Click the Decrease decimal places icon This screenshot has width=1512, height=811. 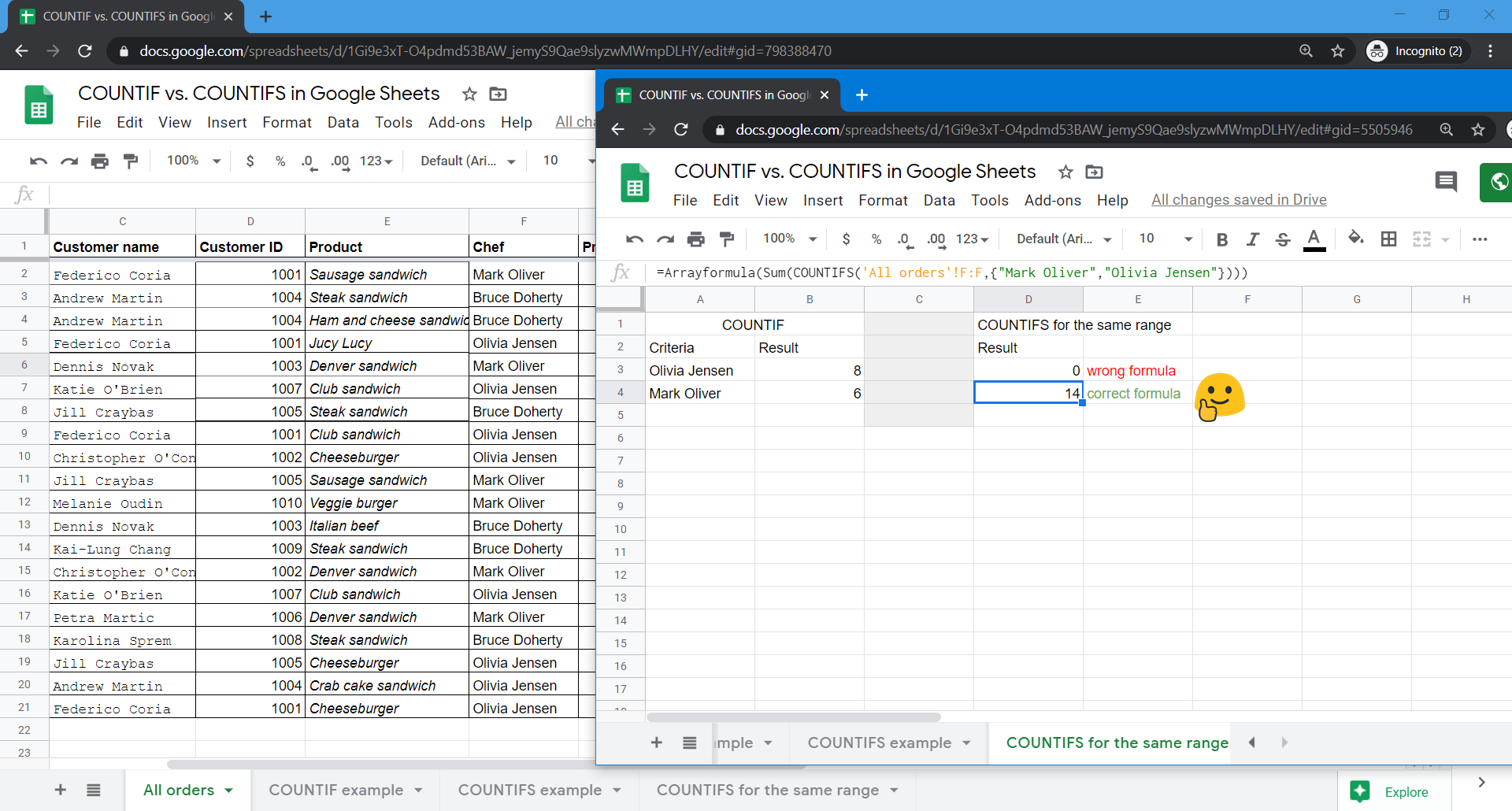pyautogui.click(x=904, y=239)
